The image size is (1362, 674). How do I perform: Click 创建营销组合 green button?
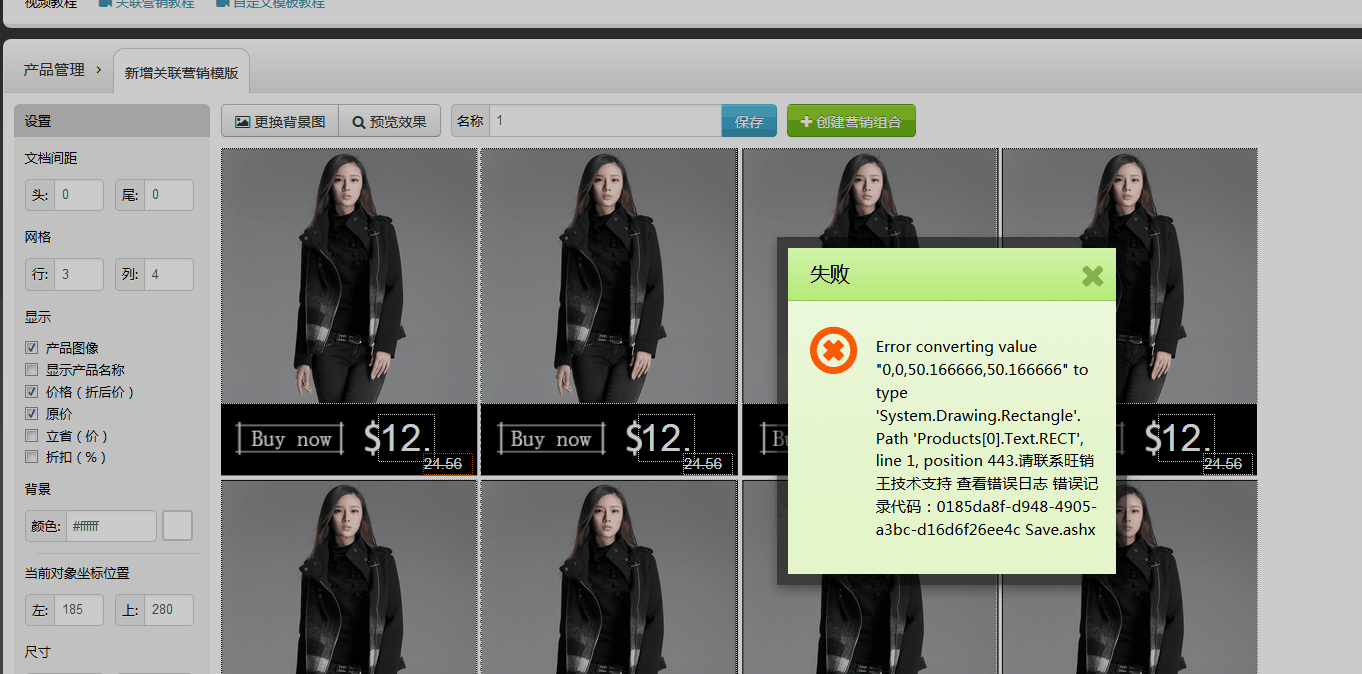coord(851,121)
